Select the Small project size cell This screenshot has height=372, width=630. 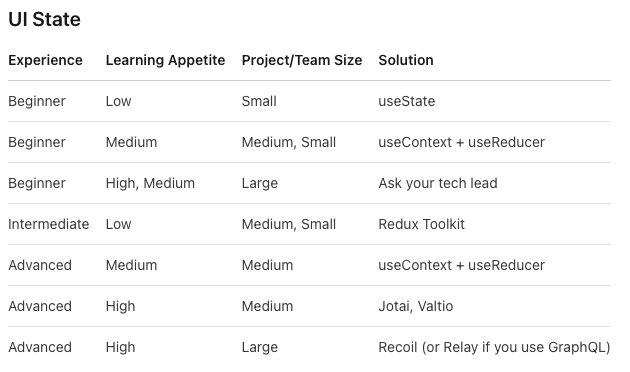259,101
